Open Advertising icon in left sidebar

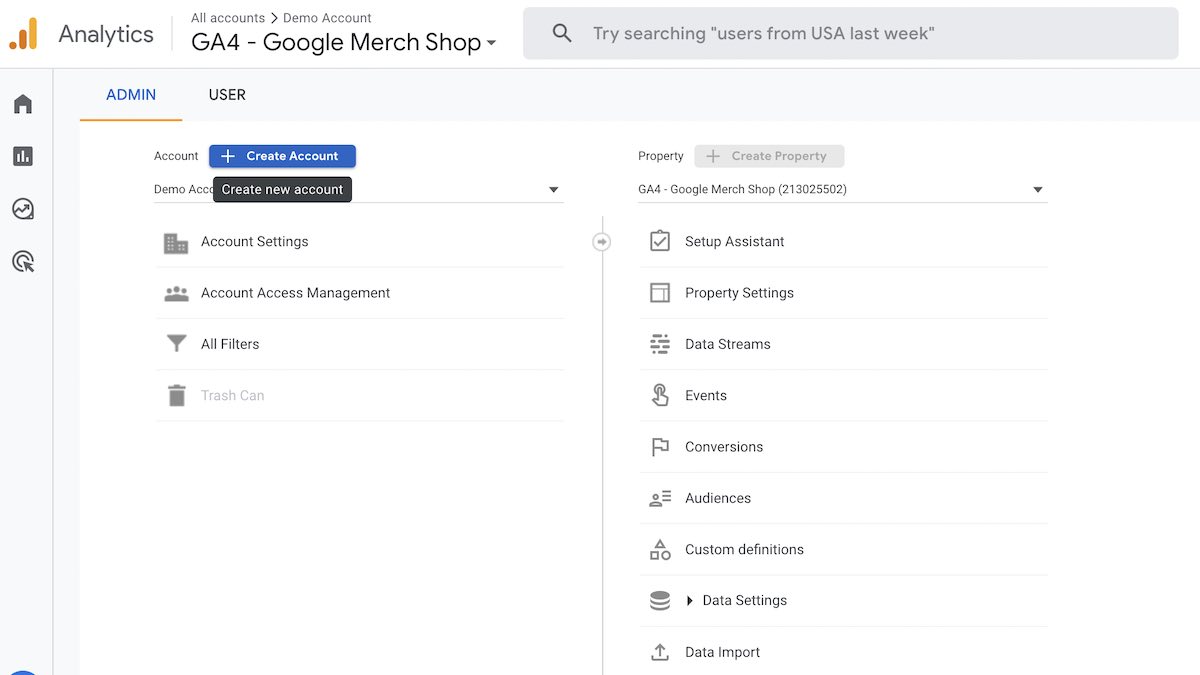[23, 262]
